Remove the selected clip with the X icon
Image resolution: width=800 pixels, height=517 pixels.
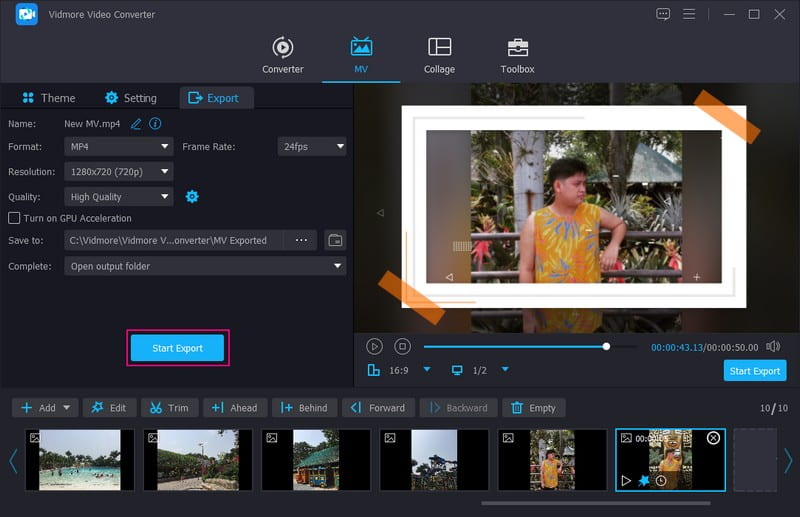pyautogui.click(x=713, y=438)
